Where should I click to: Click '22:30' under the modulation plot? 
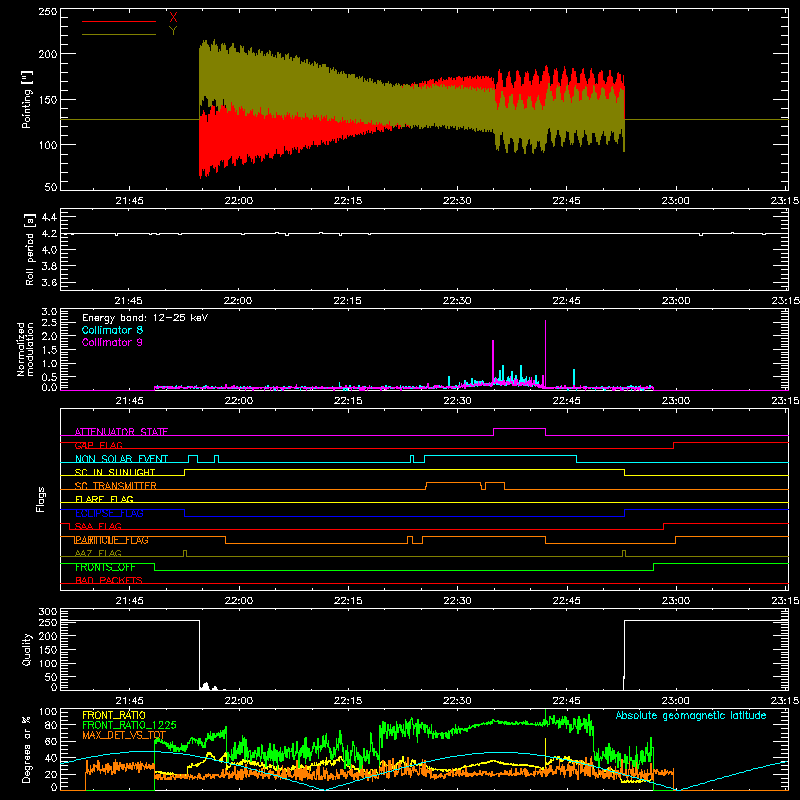457,401
